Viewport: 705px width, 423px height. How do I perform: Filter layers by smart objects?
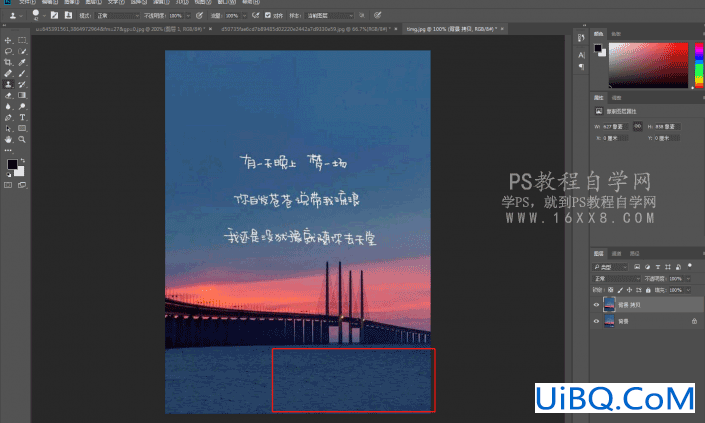point(678,267)
